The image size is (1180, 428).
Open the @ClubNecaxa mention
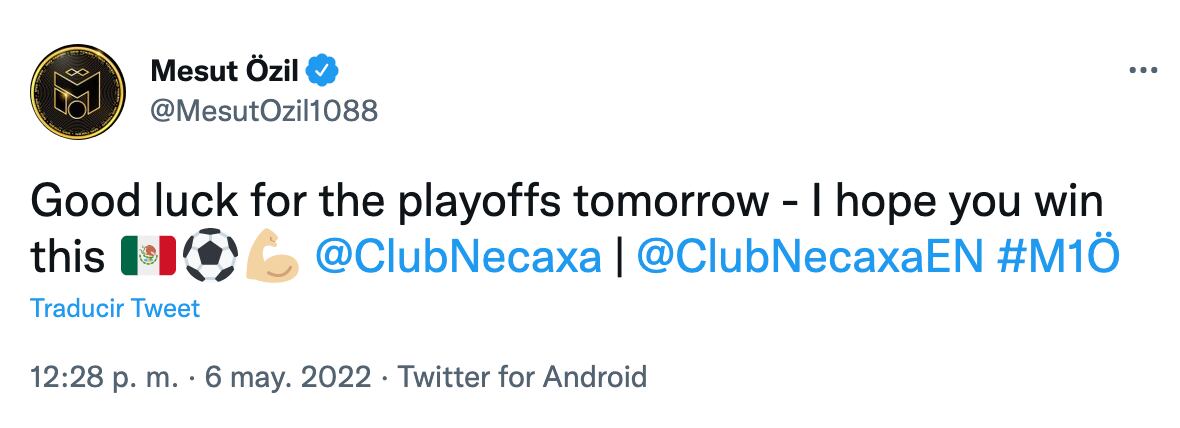pyautogui.click(x=458, y=258)
